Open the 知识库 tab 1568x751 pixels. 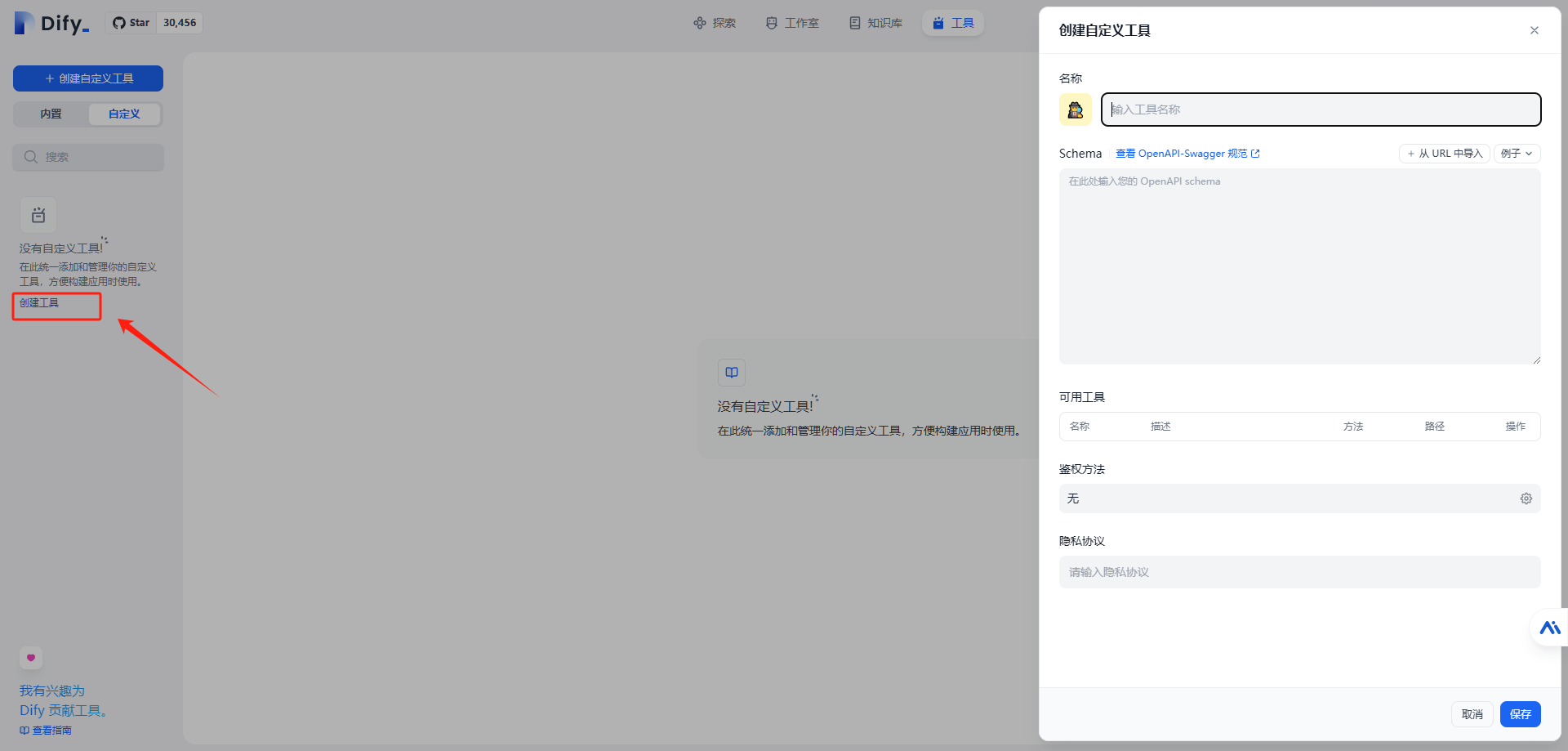875,23
